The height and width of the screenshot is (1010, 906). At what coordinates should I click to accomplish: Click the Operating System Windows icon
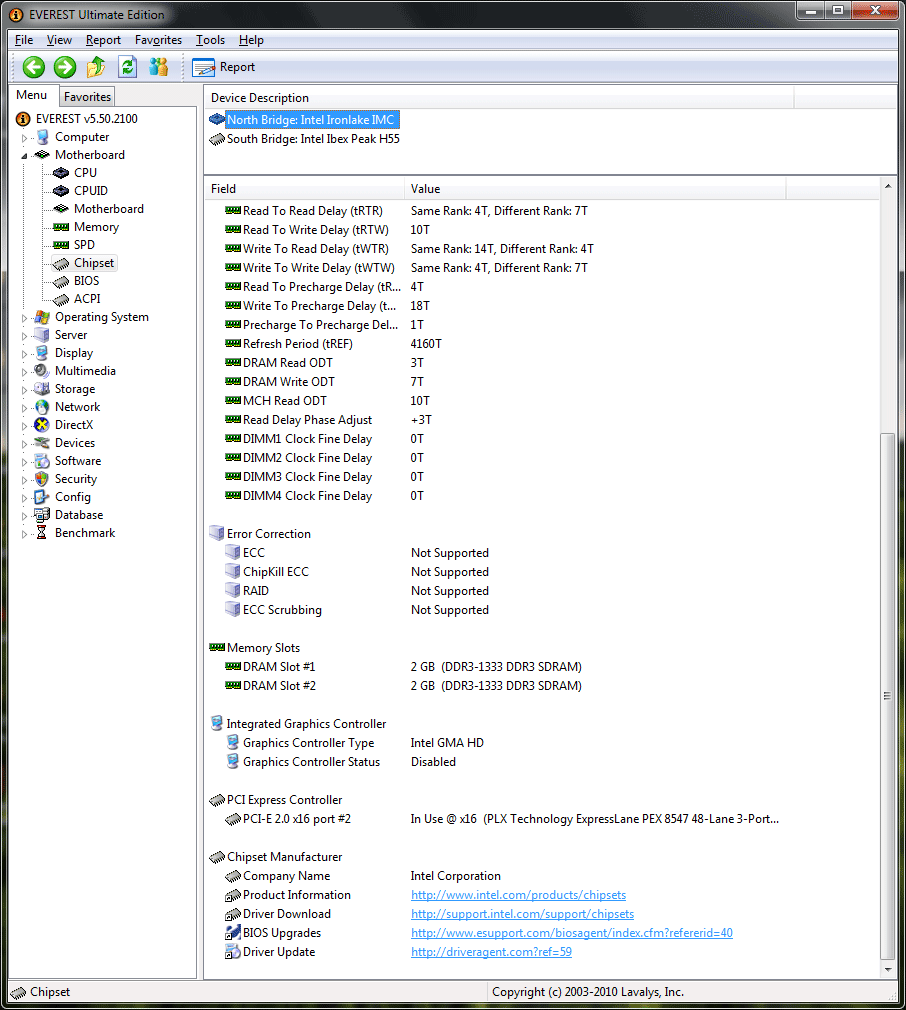click(x=42, y=317)
